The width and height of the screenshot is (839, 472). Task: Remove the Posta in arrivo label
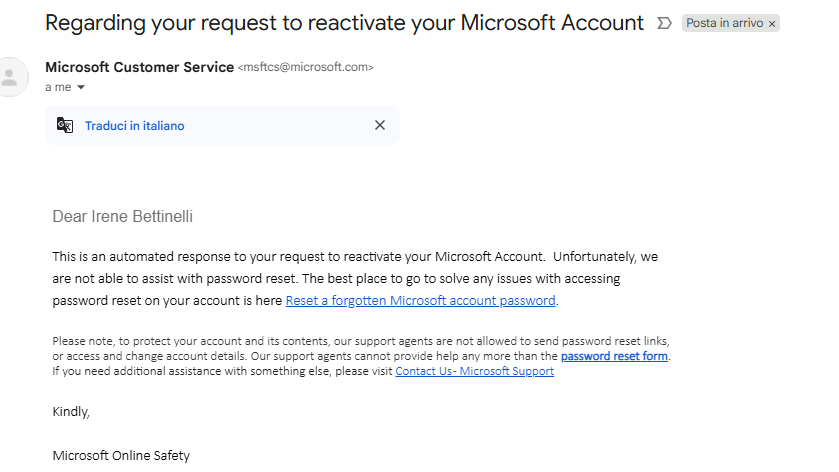772,24
